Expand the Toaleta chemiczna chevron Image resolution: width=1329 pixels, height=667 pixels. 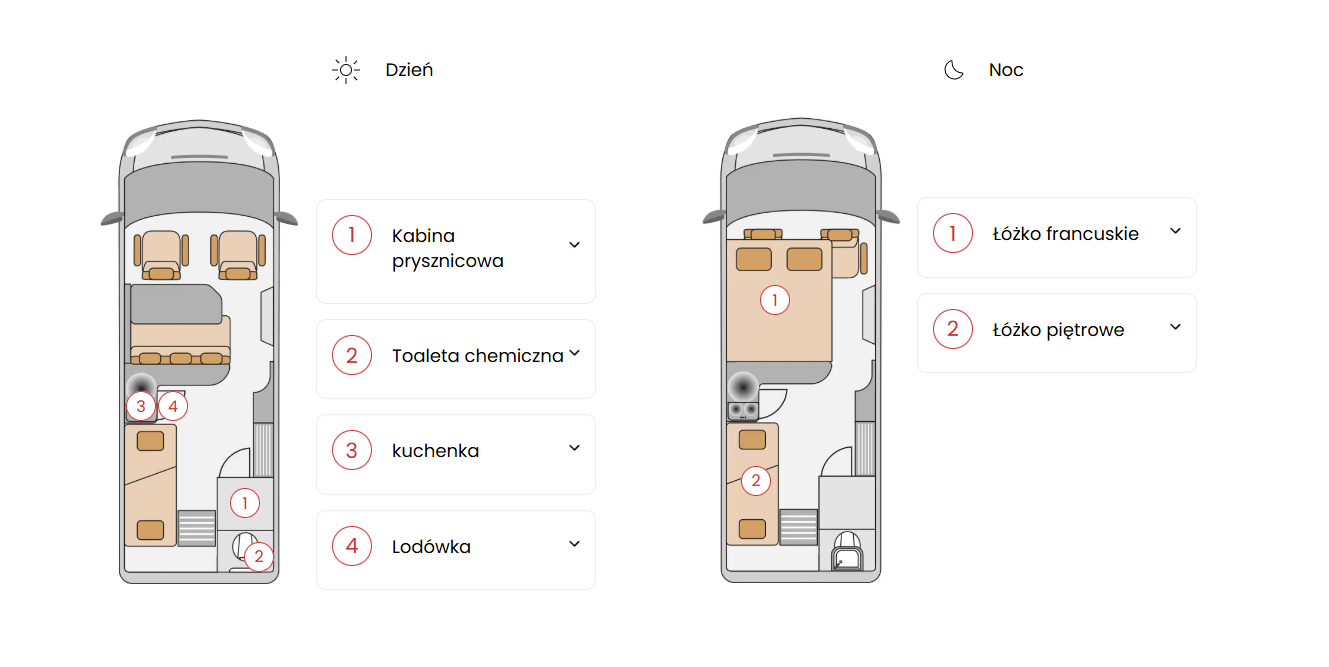pyautogui.click(x=574, y=354)
